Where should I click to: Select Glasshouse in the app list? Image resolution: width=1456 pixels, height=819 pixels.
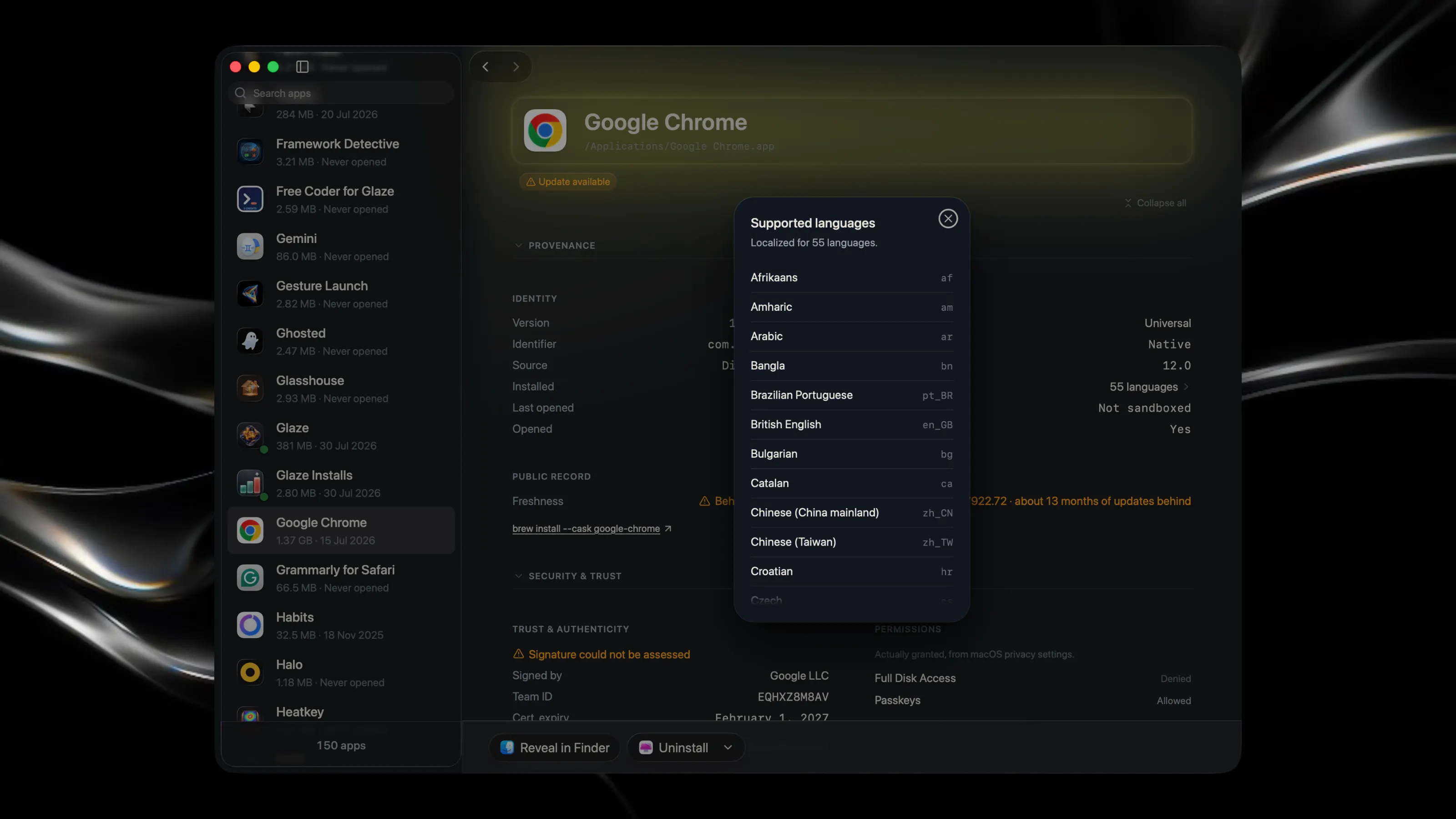click(x=341, y=388)
